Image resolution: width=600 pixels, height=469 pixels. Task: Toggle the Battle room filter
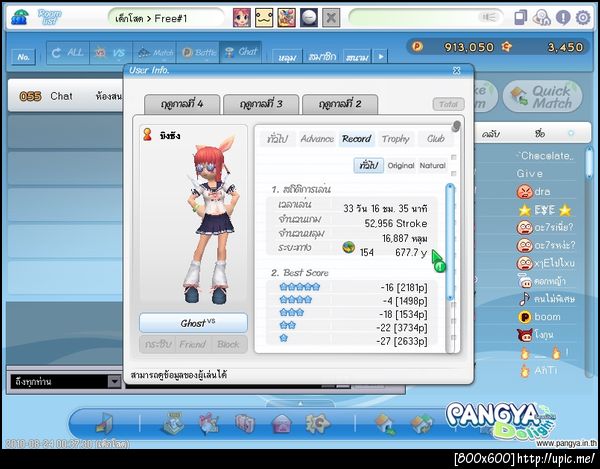click(x=198, y=52)
